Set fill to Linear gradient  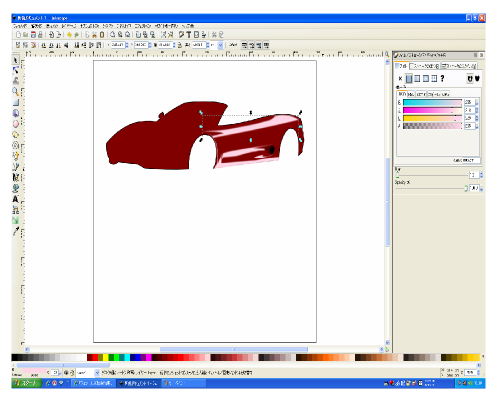click(417, 79)
